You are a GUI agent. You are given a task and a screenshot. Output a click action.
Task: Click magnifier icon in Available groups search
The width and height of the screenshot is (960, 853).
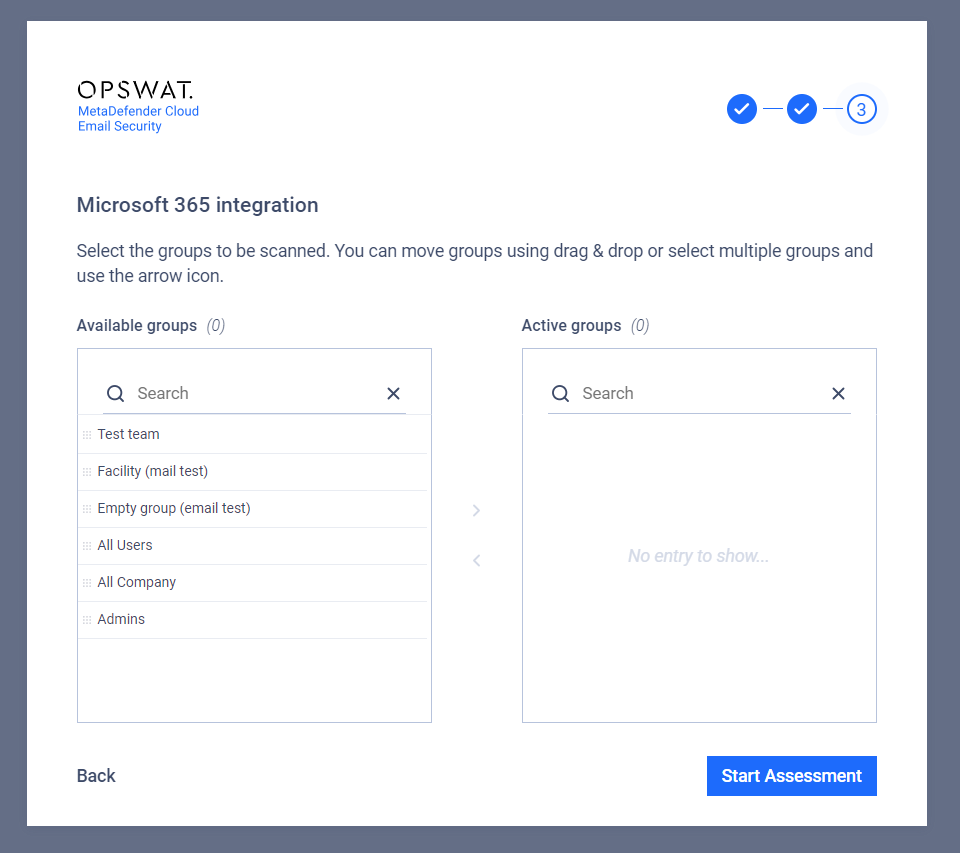coord(115,393)
